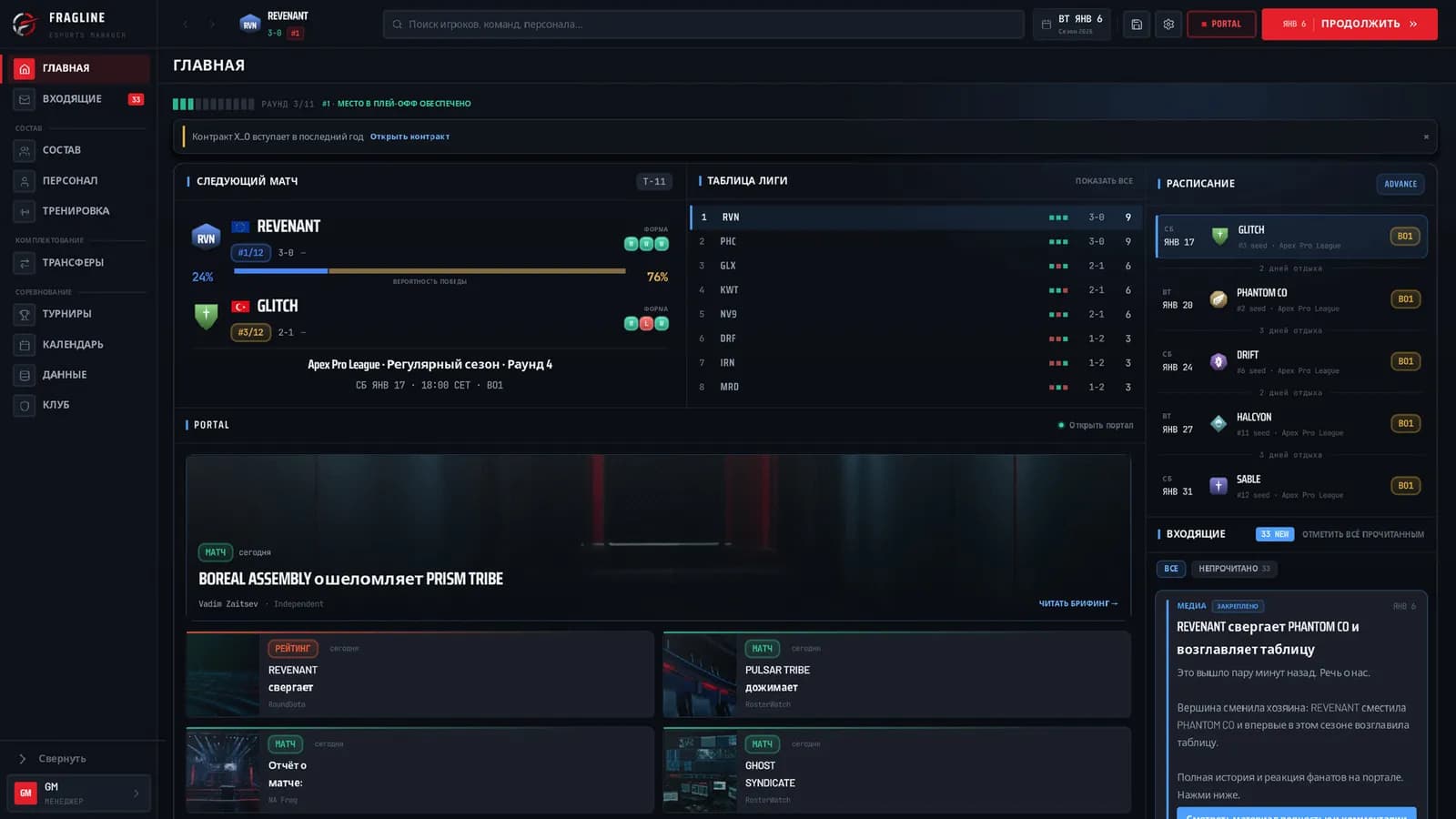Open the contract via Открыть контракт
Image resolution: width=1456 pixels, height=819 pixels.
pos(409,136)
